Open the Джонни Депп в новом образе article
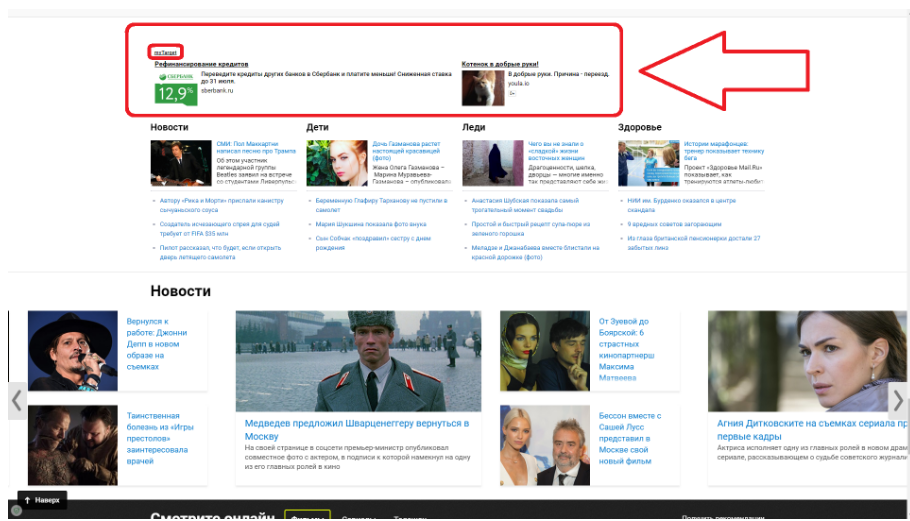The height and width of the screenshot is (521, 910). coord(157,344)
